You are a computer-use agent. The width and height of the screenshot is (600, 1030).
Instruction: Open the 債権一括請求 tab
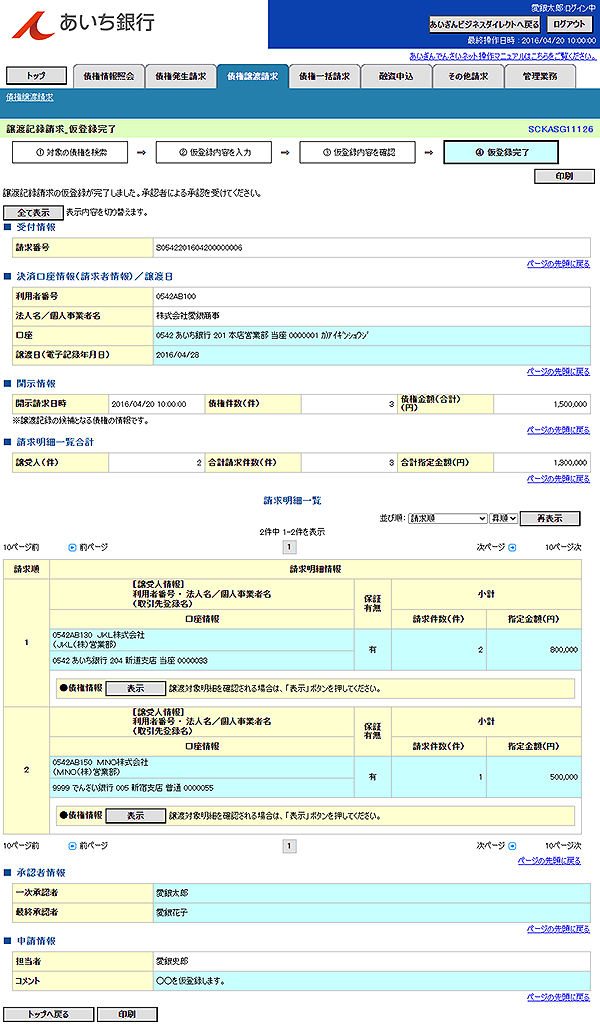(x=324, y=76)
